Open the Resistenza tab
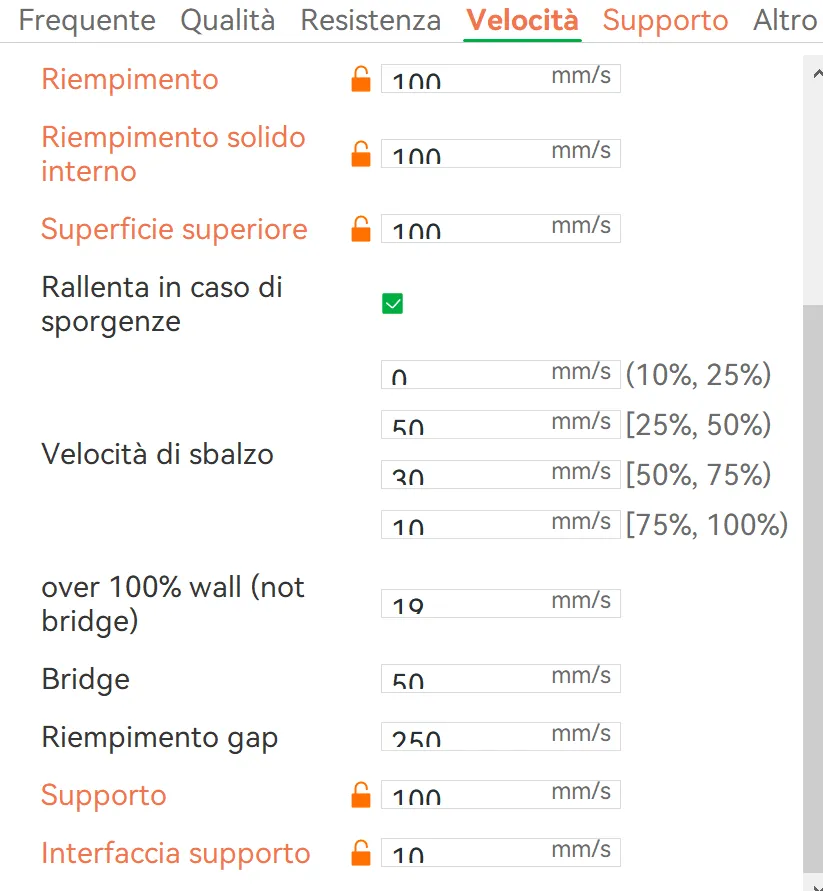The width and height of the screenshot is (823, 891). coord(371,20)
